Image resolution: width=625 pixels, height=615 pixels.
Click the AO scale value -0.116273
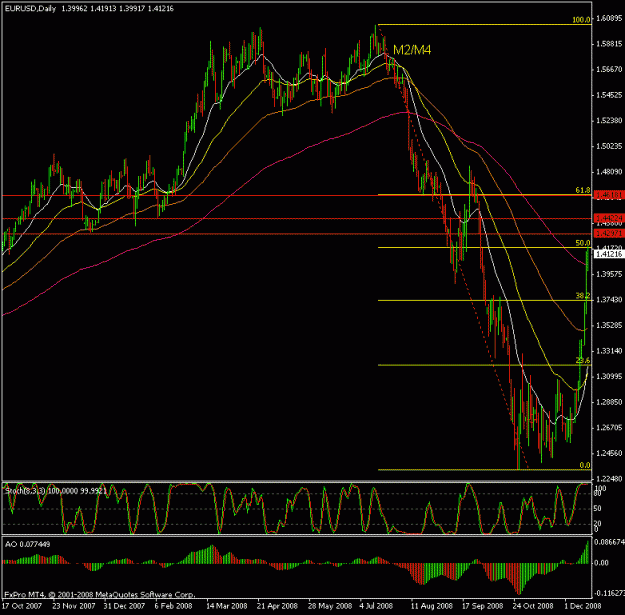609,593
